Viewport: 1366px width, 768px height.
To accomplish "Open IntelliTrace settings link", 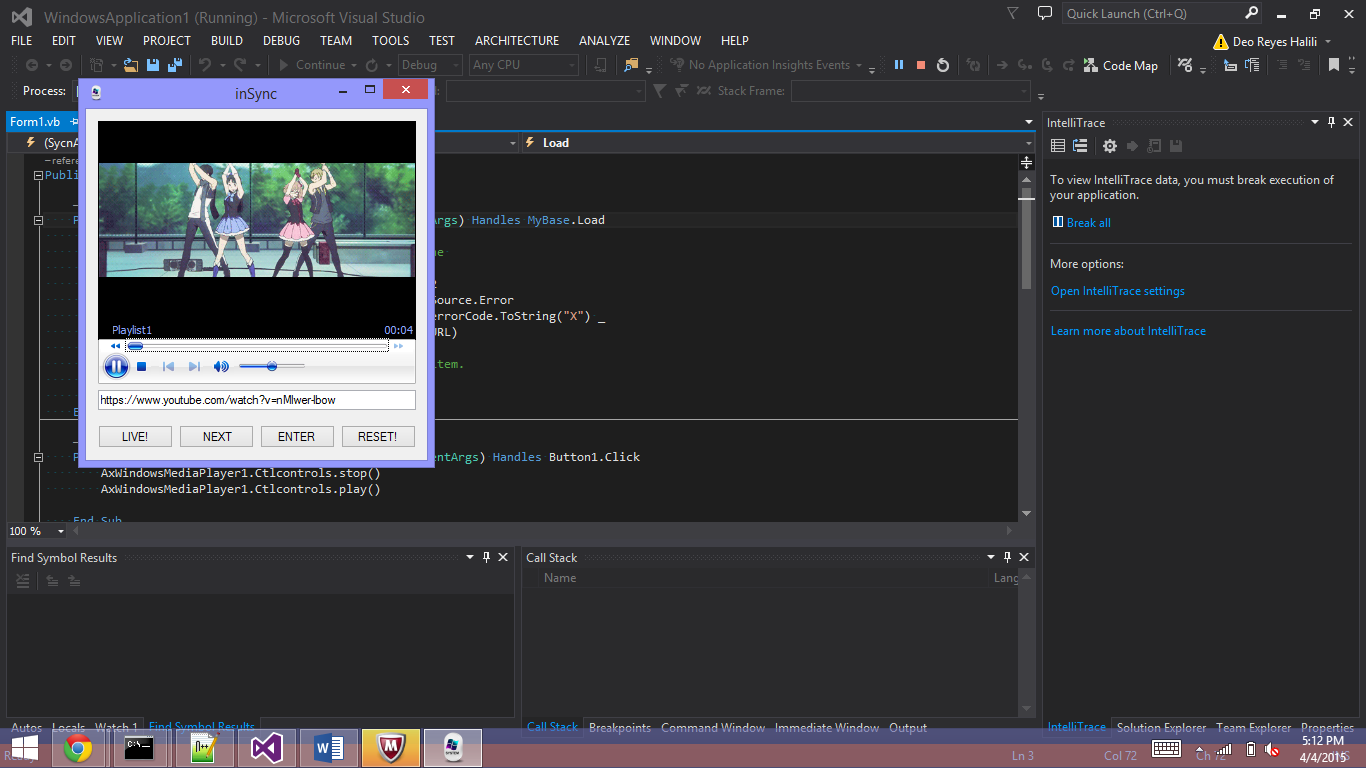I will click(x=1117, y=291).
